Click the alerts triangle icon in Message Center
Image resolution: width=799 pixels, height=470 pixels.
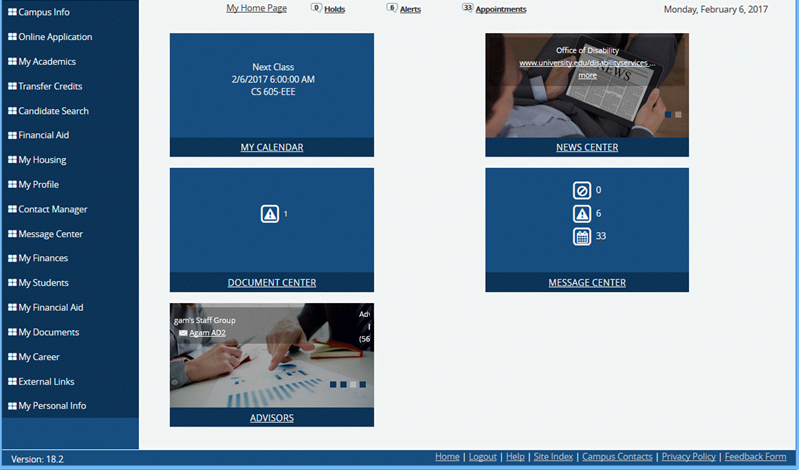click(x=581, y=213)
